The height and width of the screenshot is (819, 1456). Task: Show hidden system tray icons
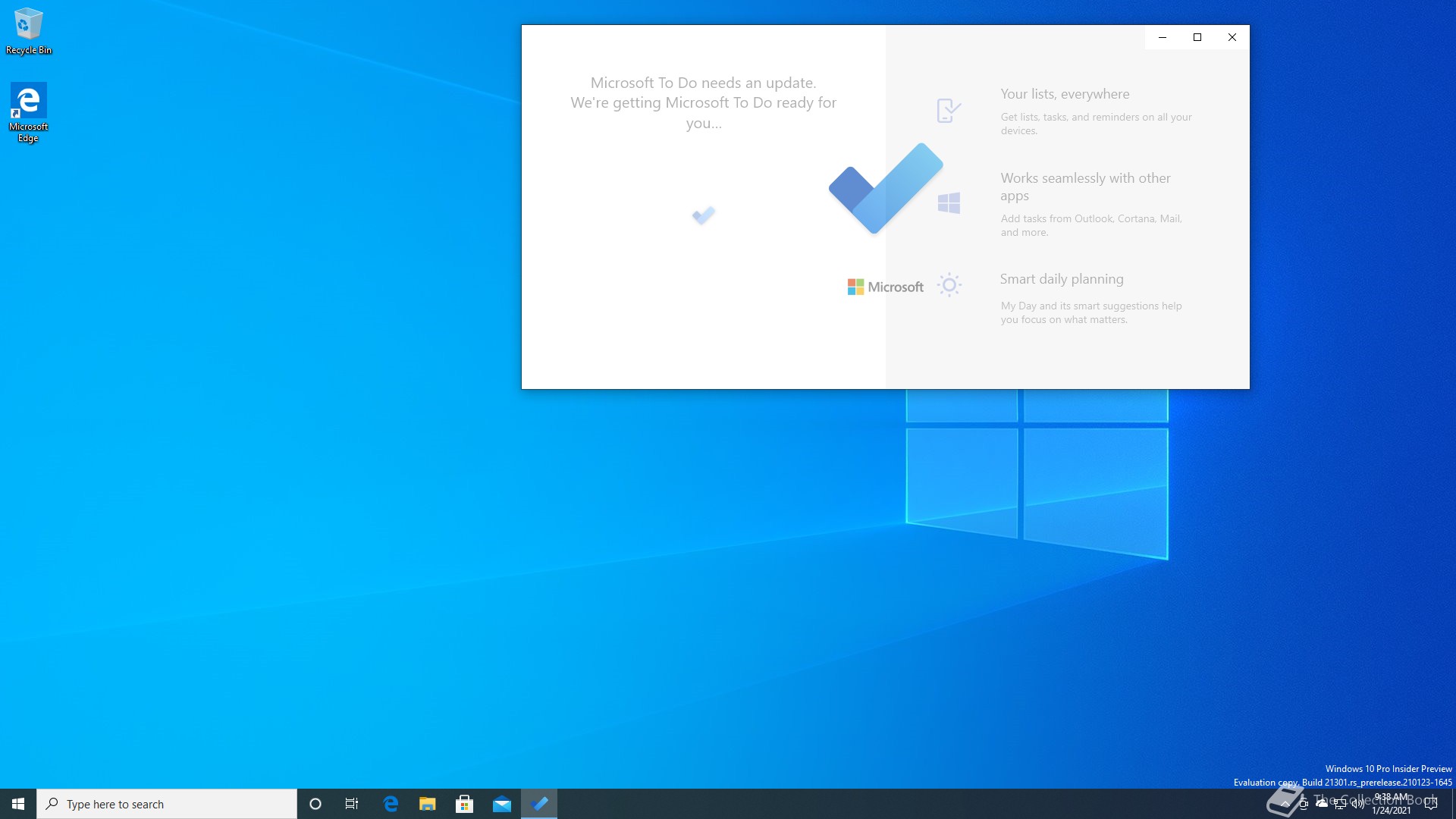coord(1285,804)
